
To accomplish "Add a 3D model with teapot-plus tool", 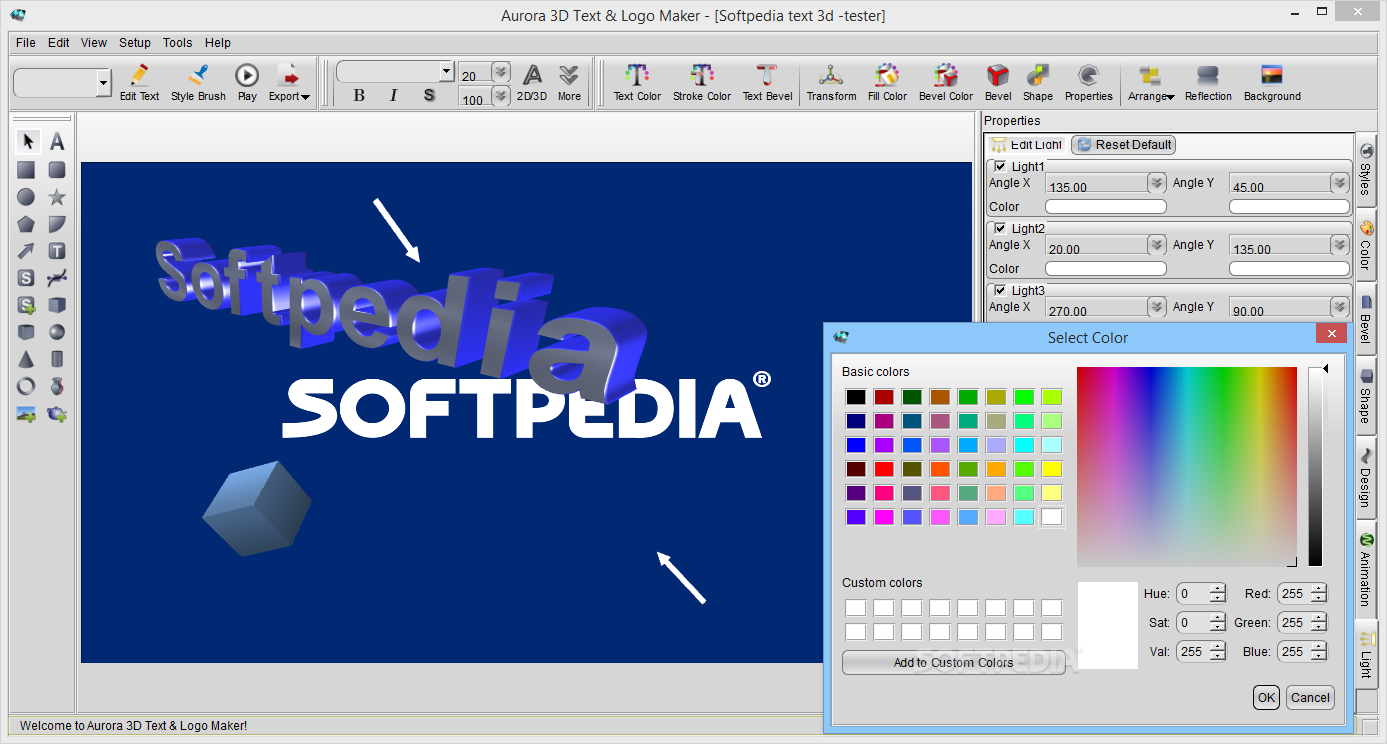I will (57, 413).
